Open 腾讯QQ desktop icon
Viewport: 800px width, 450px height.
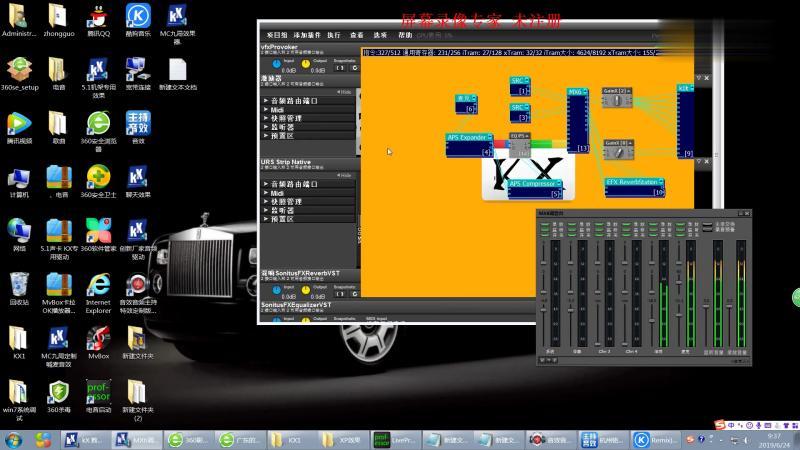[98, 21]
